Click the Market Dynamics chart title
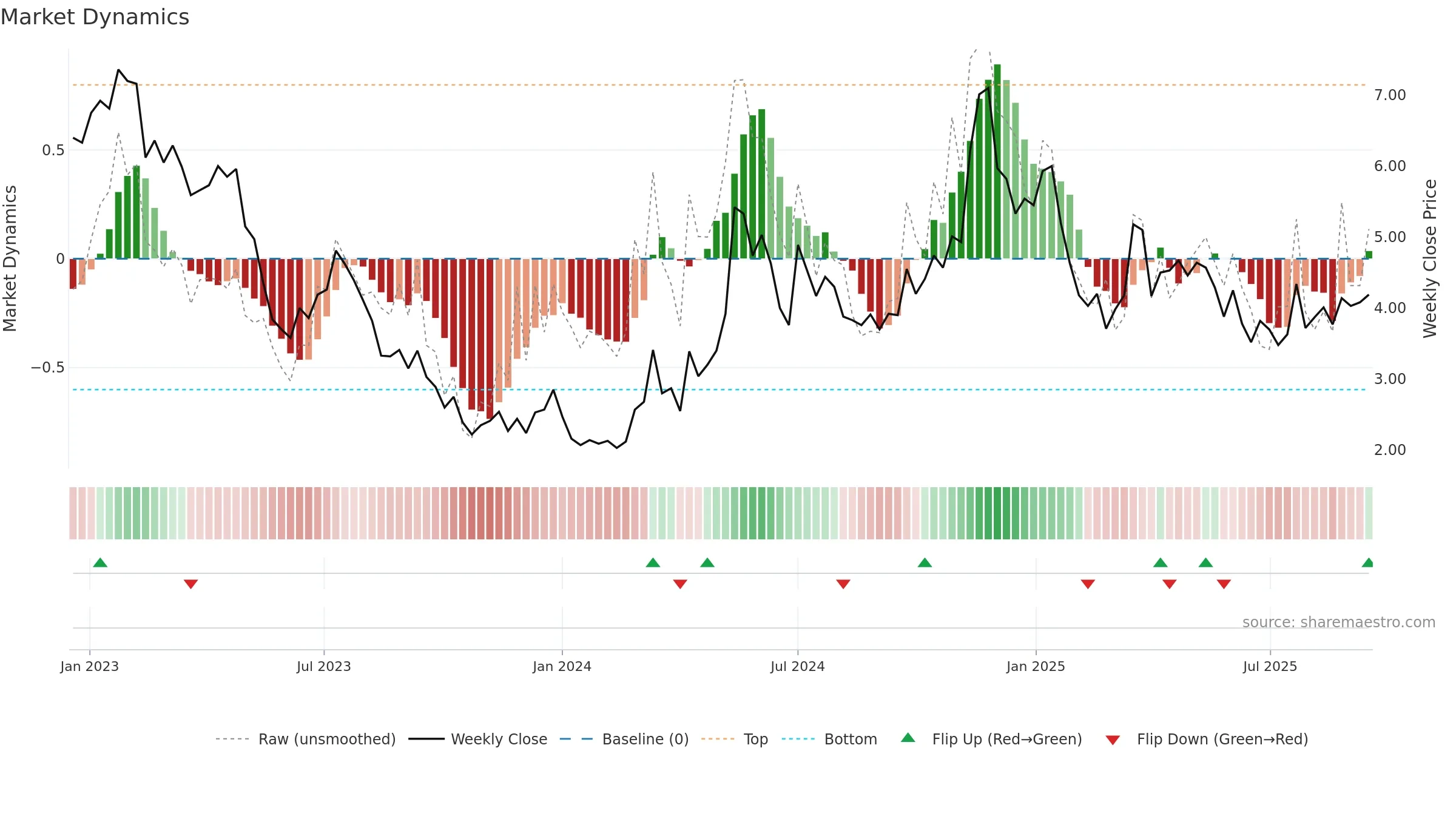1456x819 pixels. (x=95, y=17)
